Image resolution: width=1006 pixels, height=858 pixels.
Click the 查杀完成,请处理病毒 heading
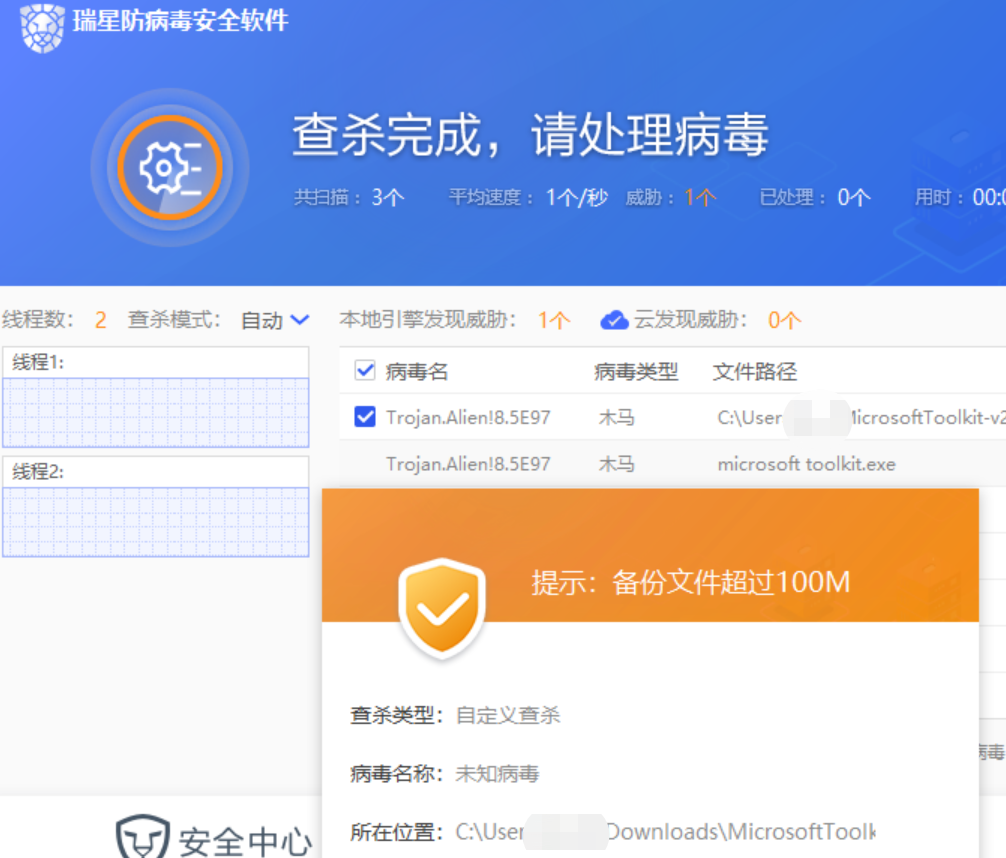tap(530, 134)
